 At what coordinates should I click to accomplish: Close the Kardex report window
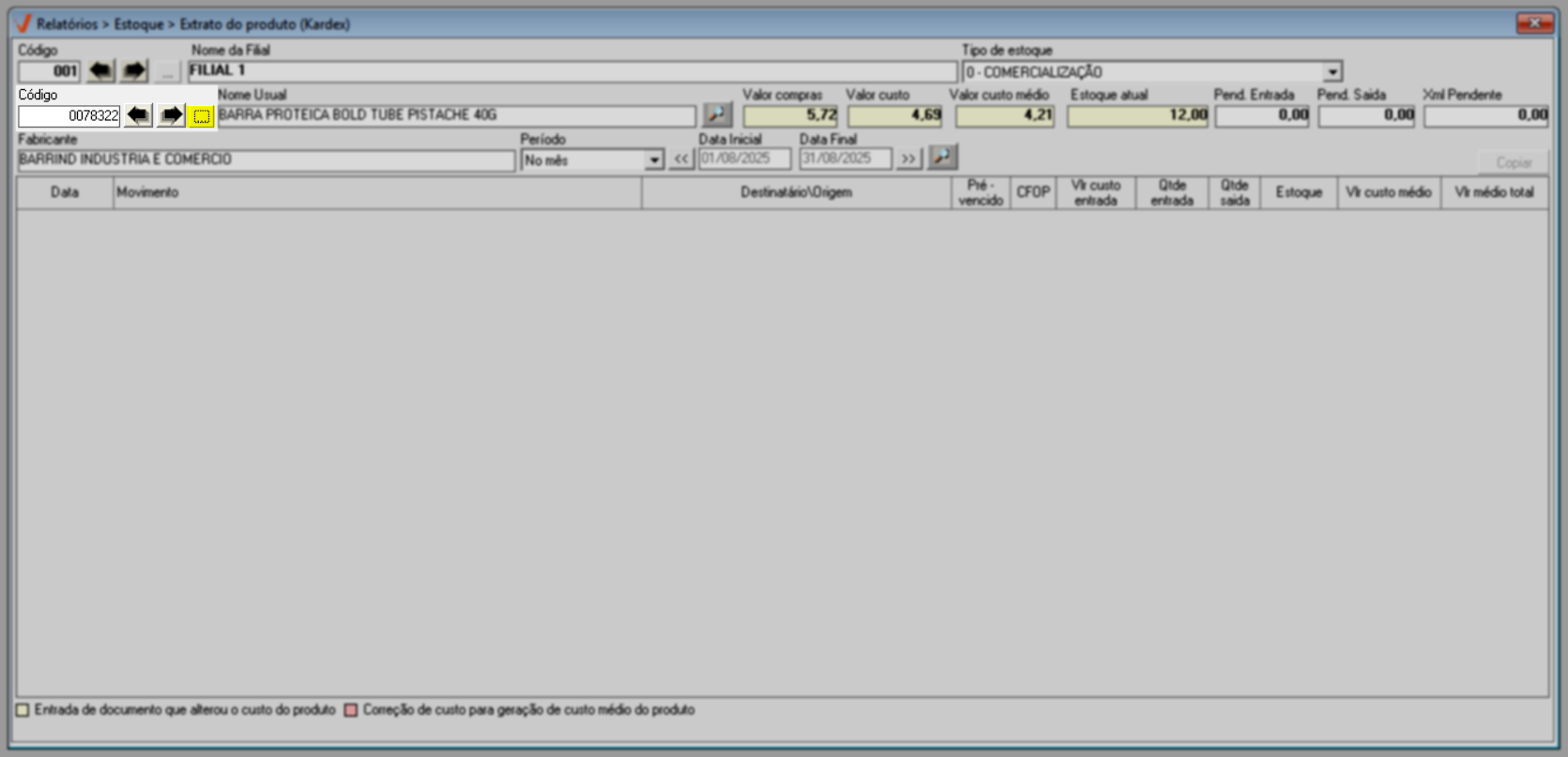coord(1534,23)
